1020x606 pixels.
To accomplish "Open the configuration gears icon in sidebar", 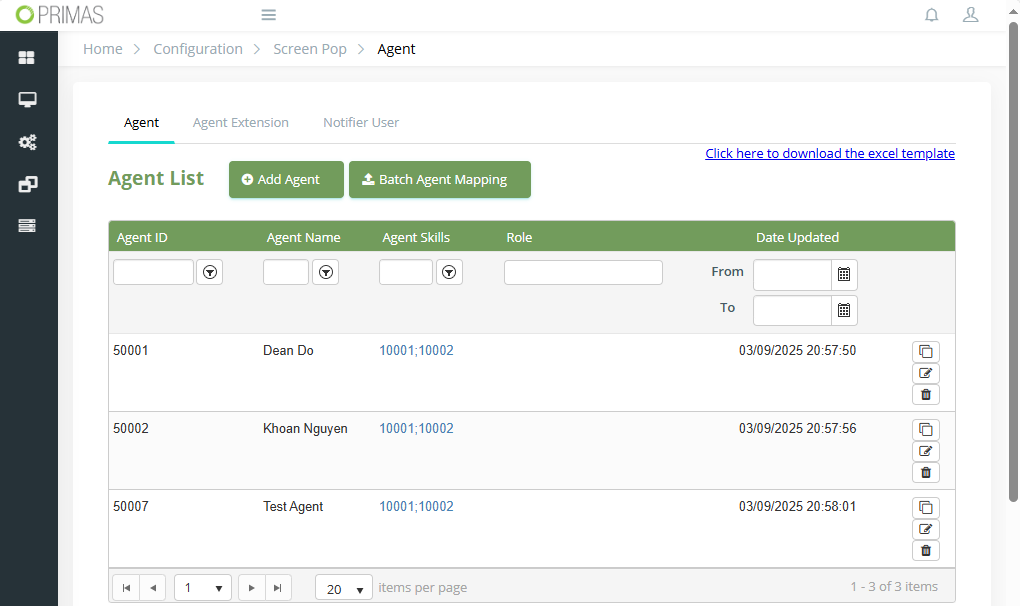I will (x=27, y=142).
